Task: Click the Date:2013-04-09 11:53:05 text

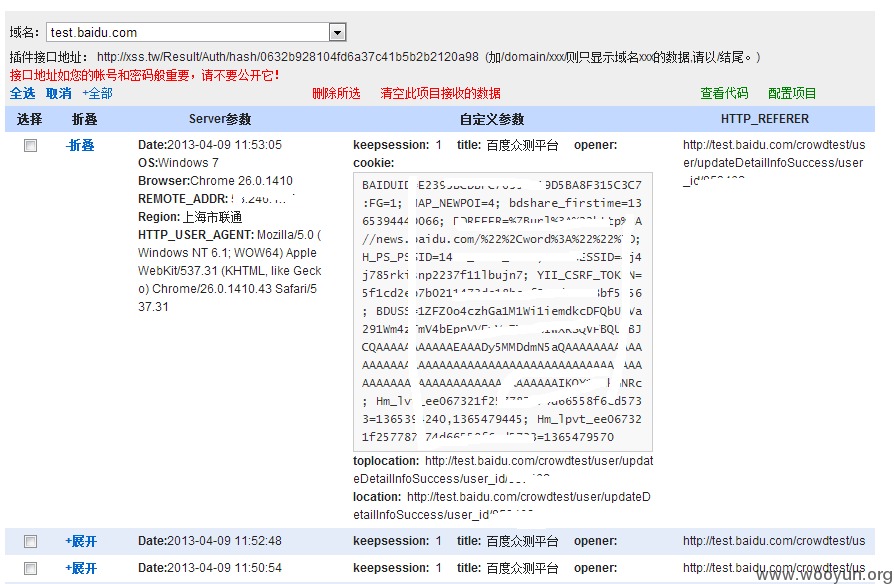Action: (x=210, y=145)
